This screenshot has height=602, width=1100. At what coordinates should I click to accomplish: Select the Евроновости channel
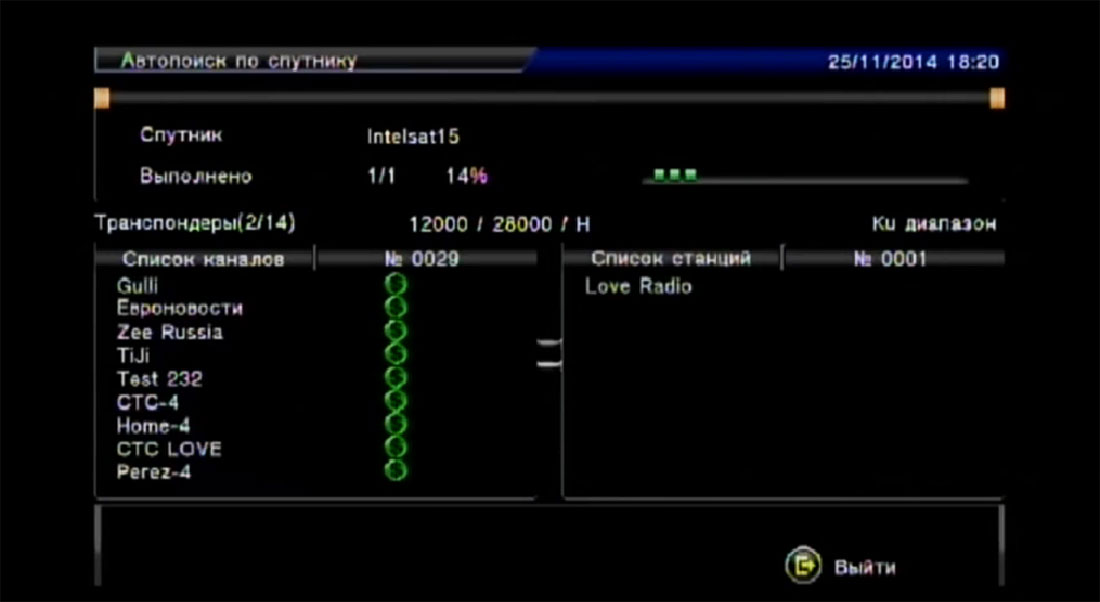pos(180,308)
